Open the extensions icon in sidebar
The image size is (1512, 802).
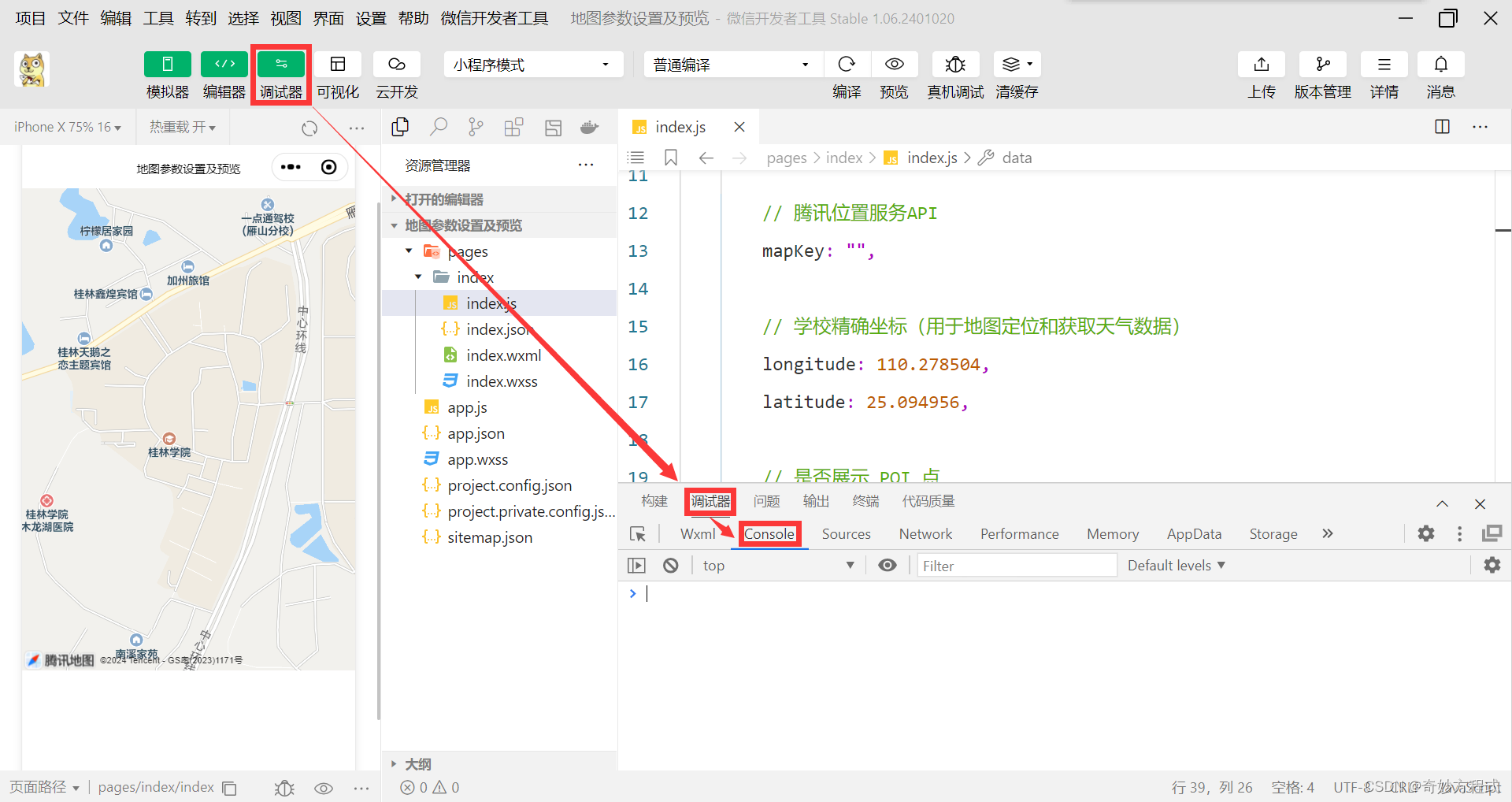pos(514,127)
